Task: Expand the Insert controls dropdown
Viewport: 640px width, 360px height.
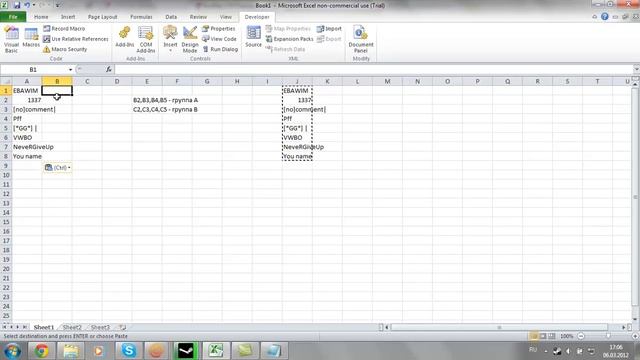Action: tap(170, 40)
